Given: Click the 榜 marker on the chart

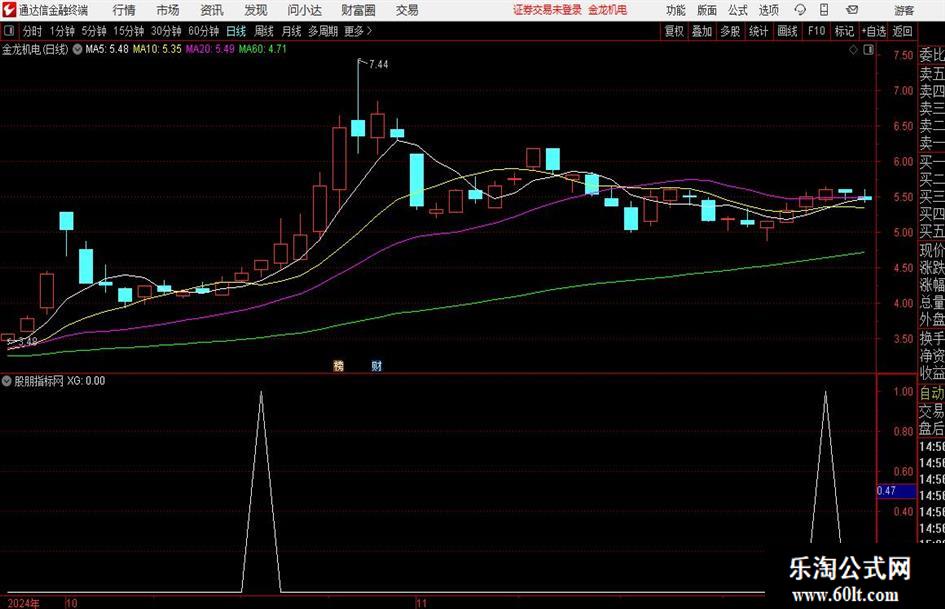Looking at the screenshot, I should 338,365.
